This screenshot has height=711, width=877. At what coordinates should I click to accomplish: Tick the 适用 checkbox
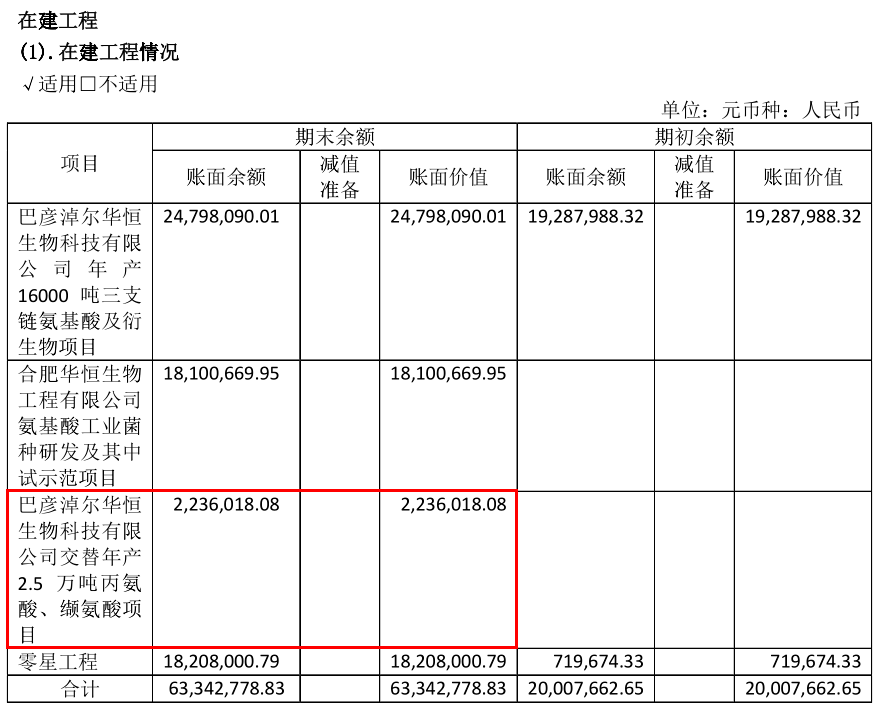tap(29, 85)
